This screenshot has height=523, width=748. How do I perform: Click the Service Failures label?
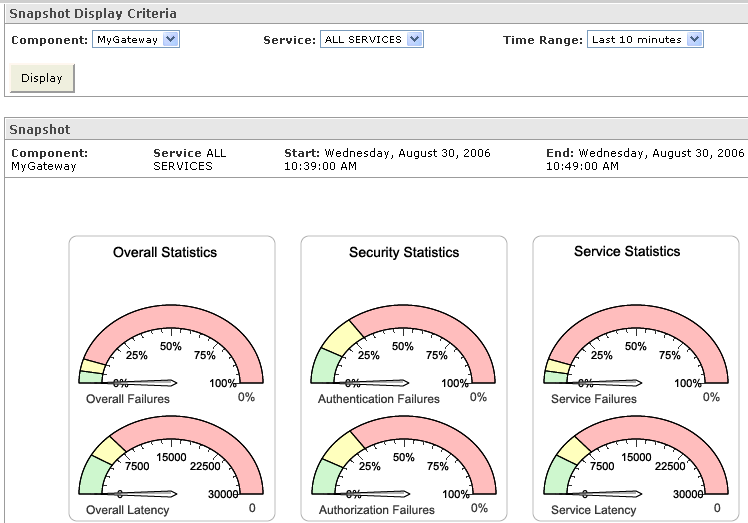594,399
